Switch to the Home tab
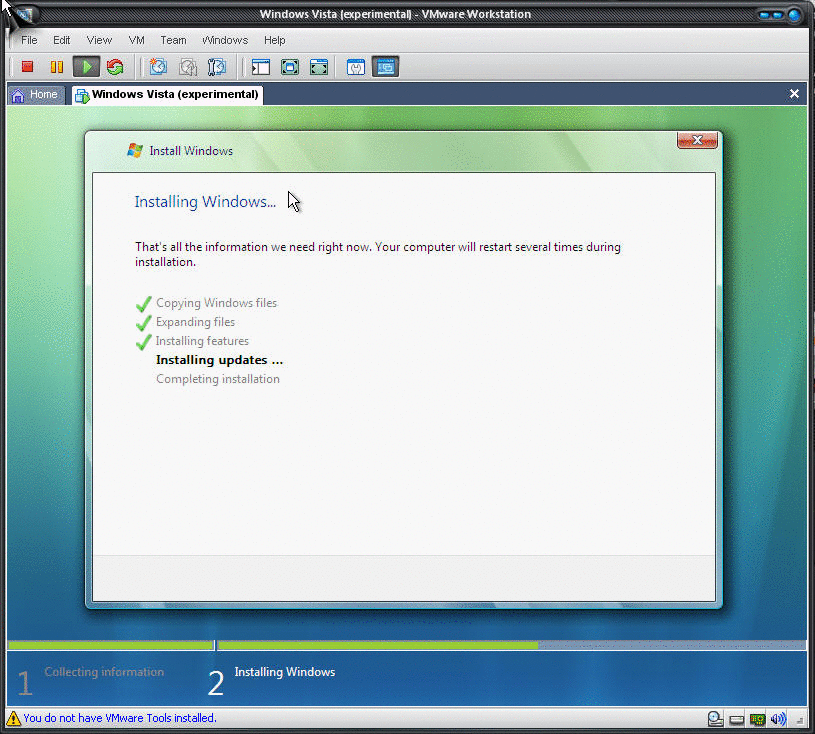 coord(36,95)
